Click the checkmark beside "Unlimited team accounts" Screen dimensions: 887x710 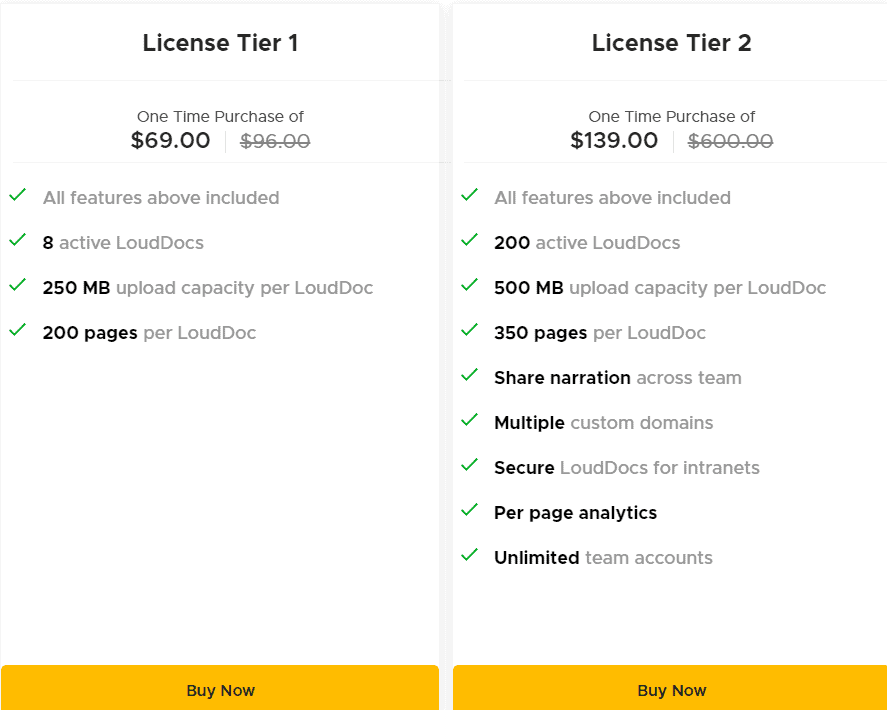(469, 557)
